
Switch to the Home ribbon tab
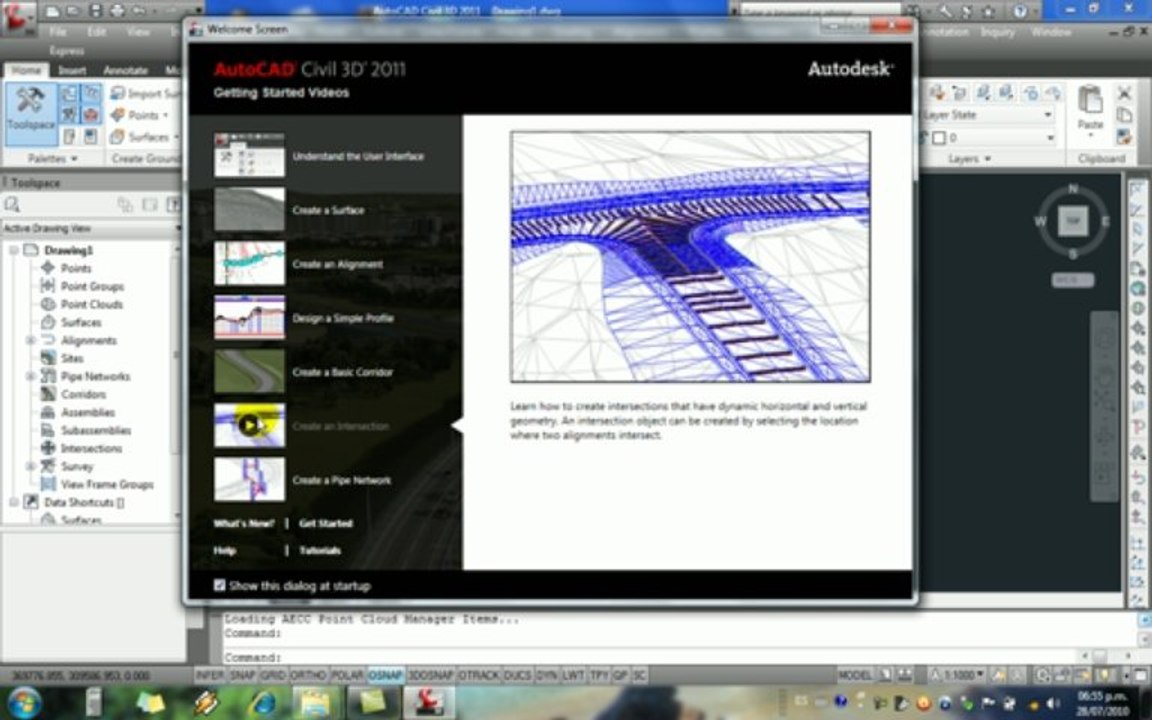(26, 71)
